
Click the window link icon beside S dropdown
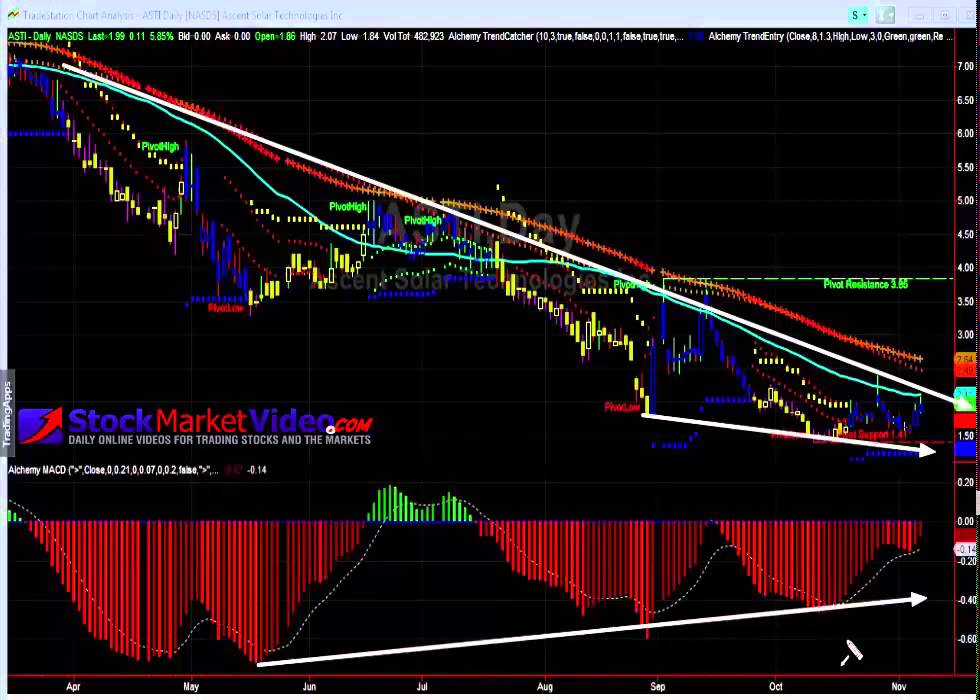tap(886, 15)
